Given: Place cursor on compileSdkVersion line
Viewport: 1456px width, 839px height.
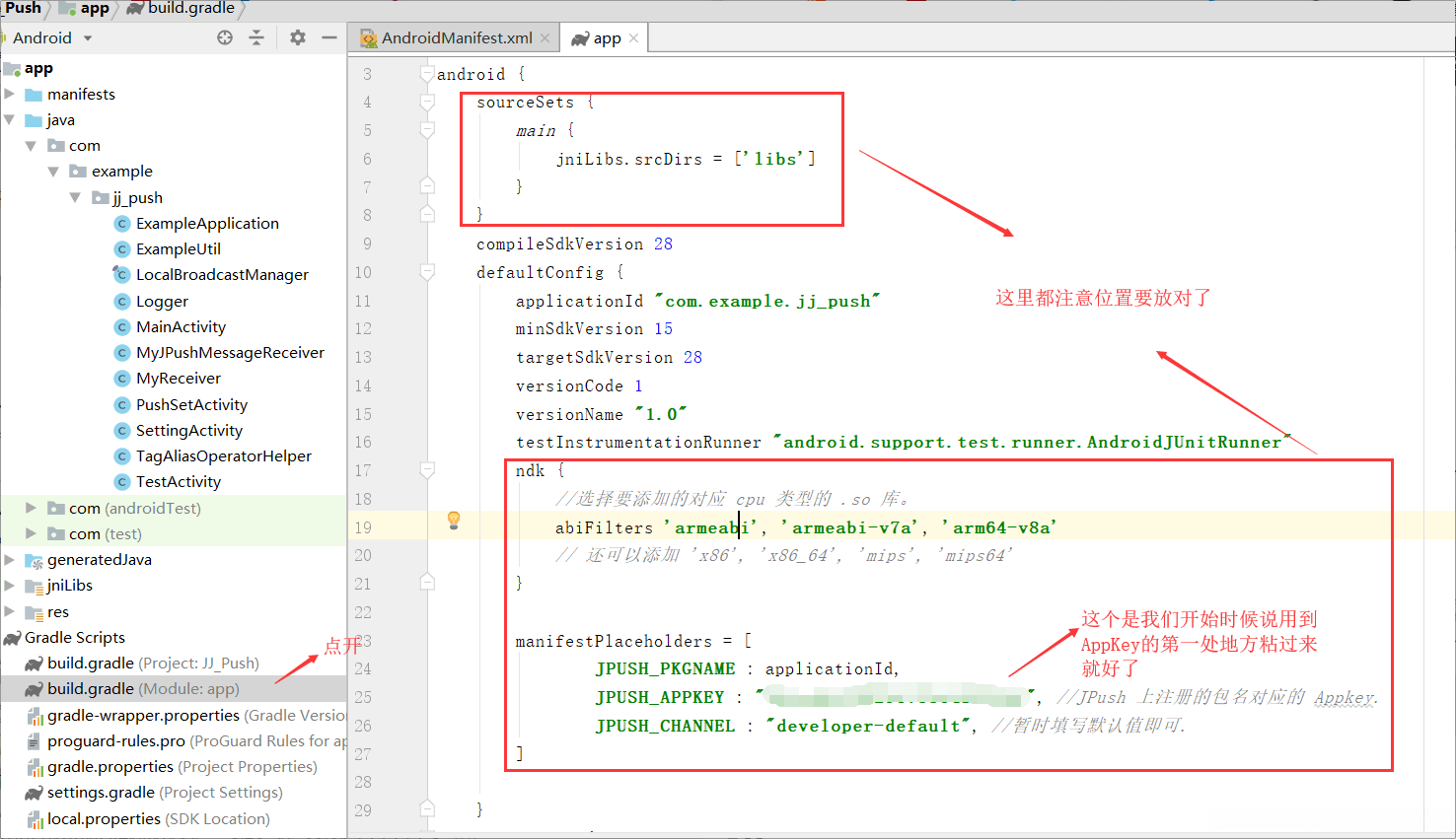Looking at the screenshot, I should 574,244.
